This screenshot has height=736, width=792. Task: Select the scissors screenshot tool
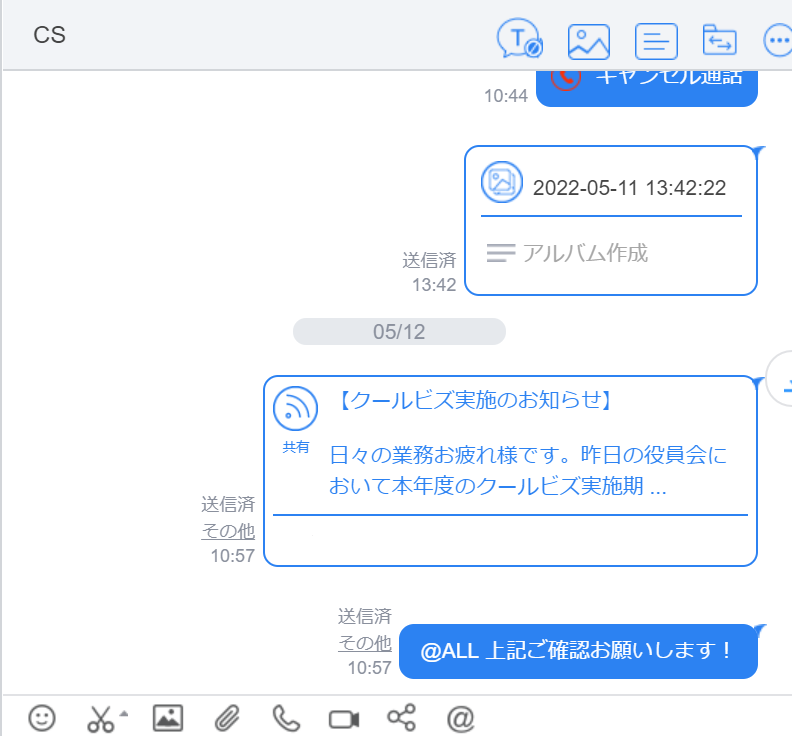pyautogui.click(x=101, y=718)
